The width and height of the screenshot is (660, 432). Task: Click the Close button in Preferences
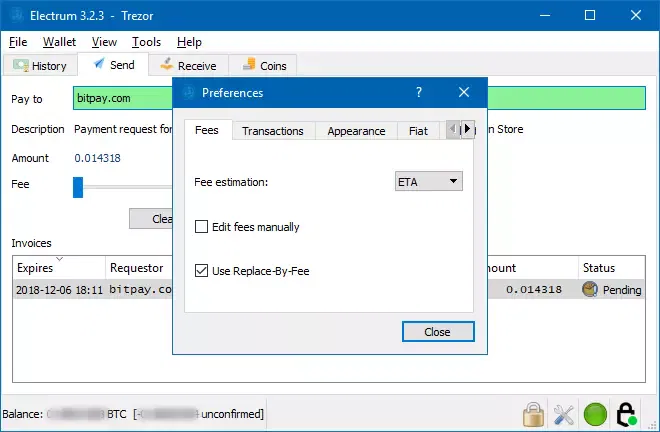coord(437,331)
